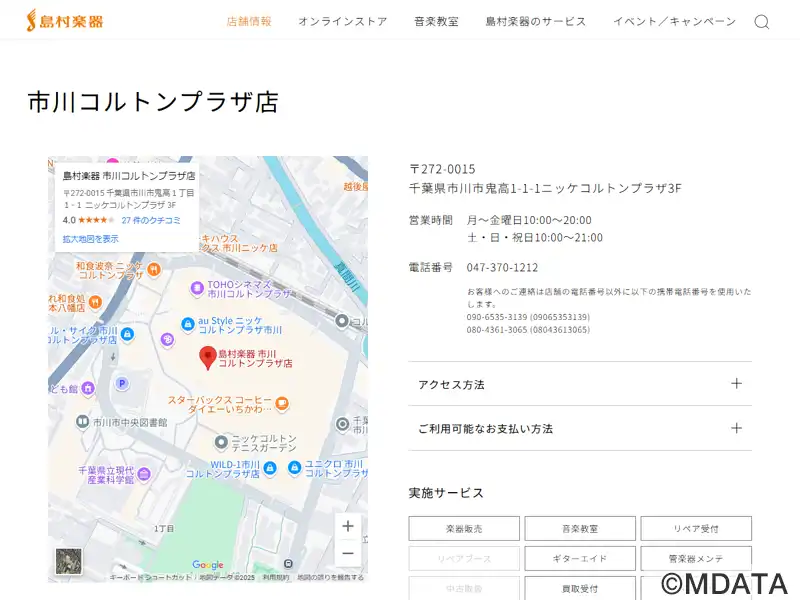800x600 pixels.
Task: Click 地図の誤りを報告する link
Action: click(x=331, y=578)
